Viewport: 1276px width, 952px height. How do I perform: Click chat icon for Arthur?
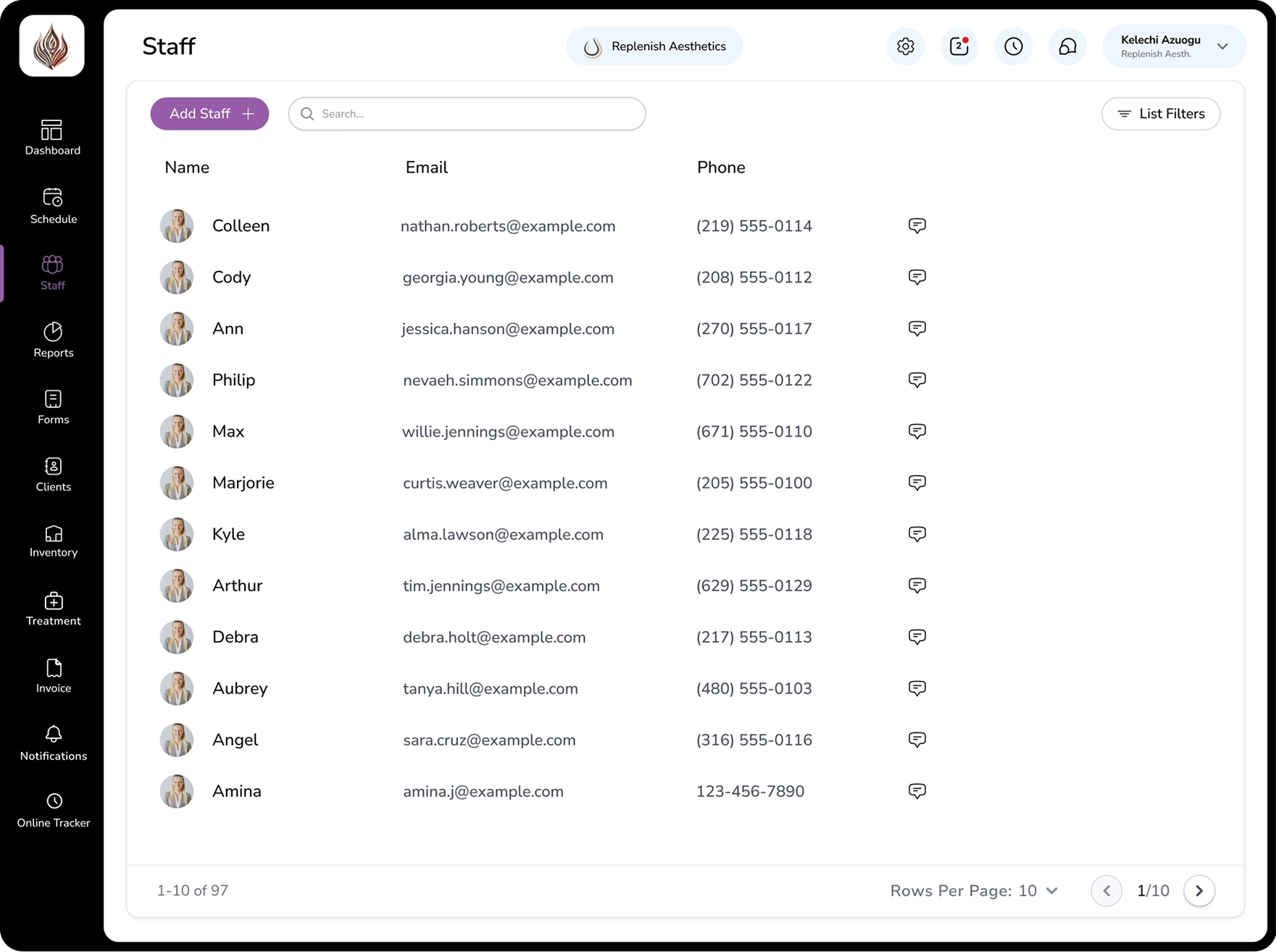(x=917, y=585)
